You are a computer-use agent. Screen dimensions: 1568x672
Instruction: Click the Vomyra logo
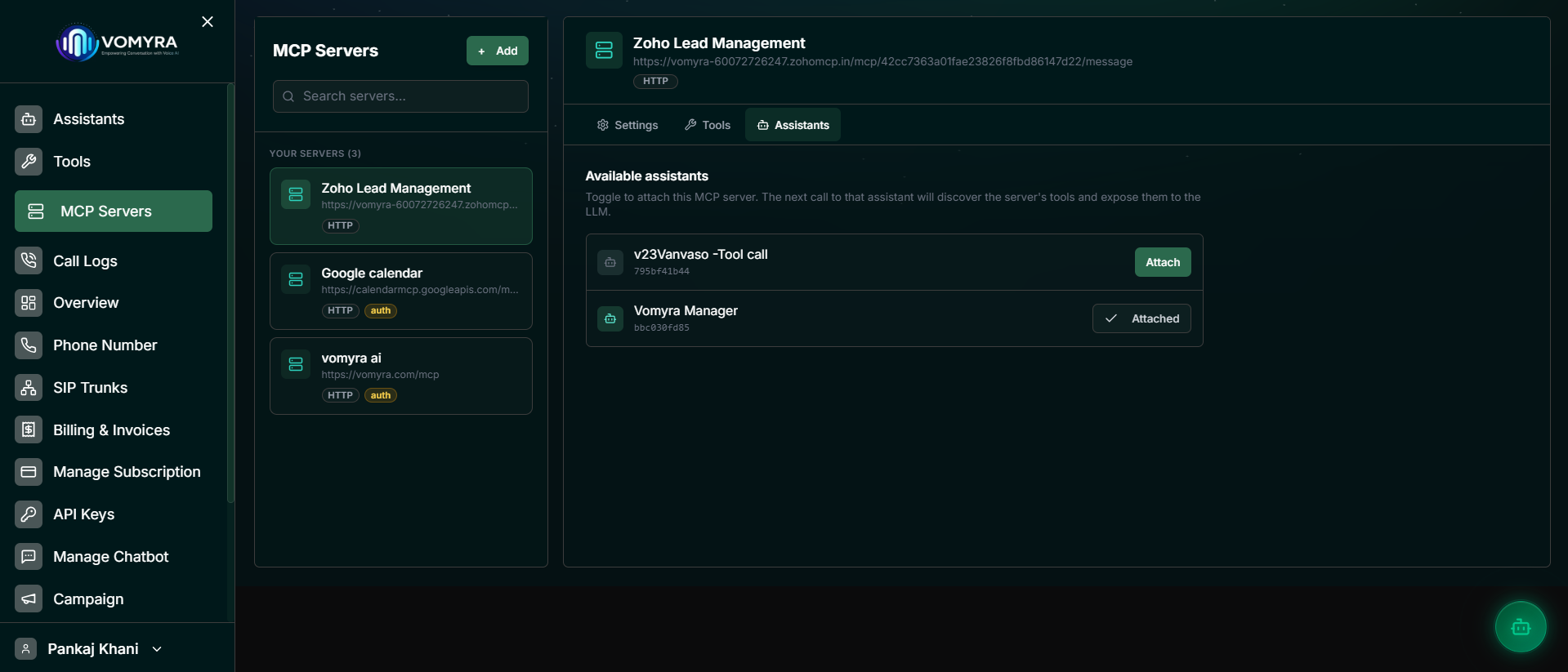coord(117,42)
